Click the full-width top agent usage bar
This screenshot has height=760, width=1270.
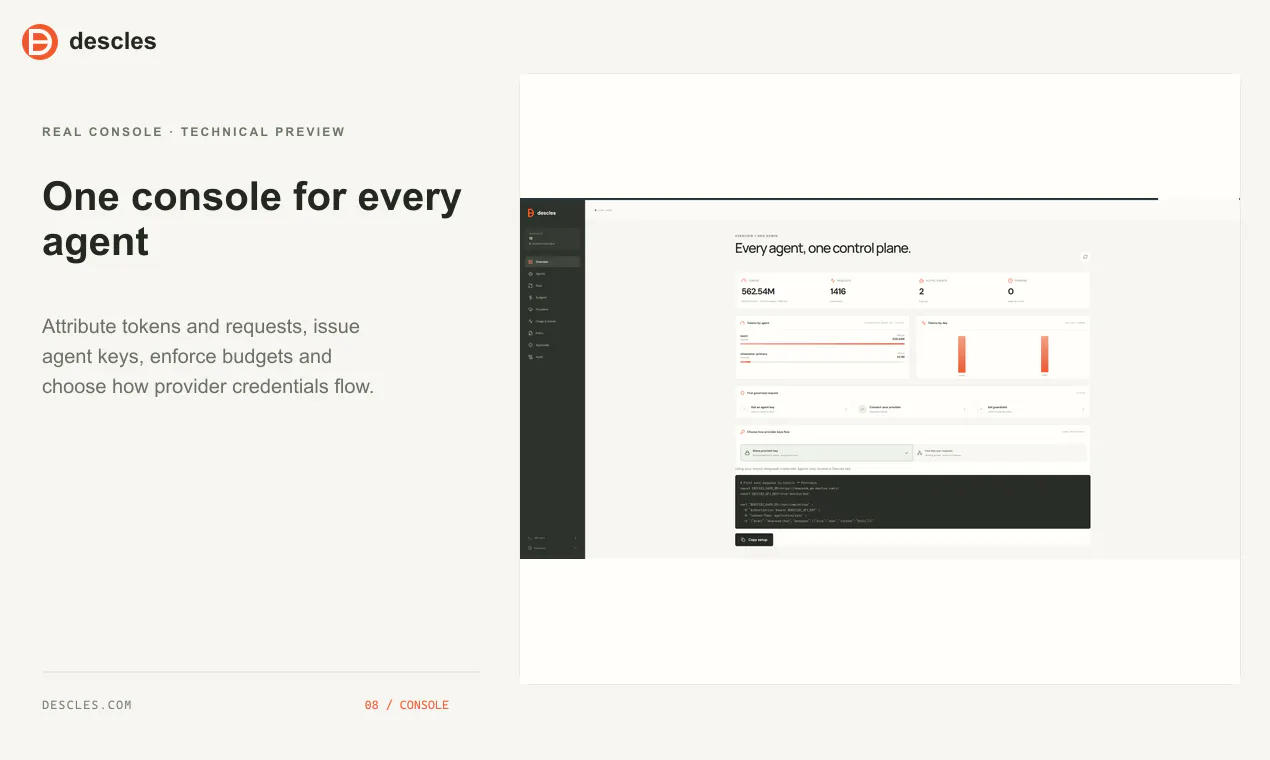coord(822,344)
